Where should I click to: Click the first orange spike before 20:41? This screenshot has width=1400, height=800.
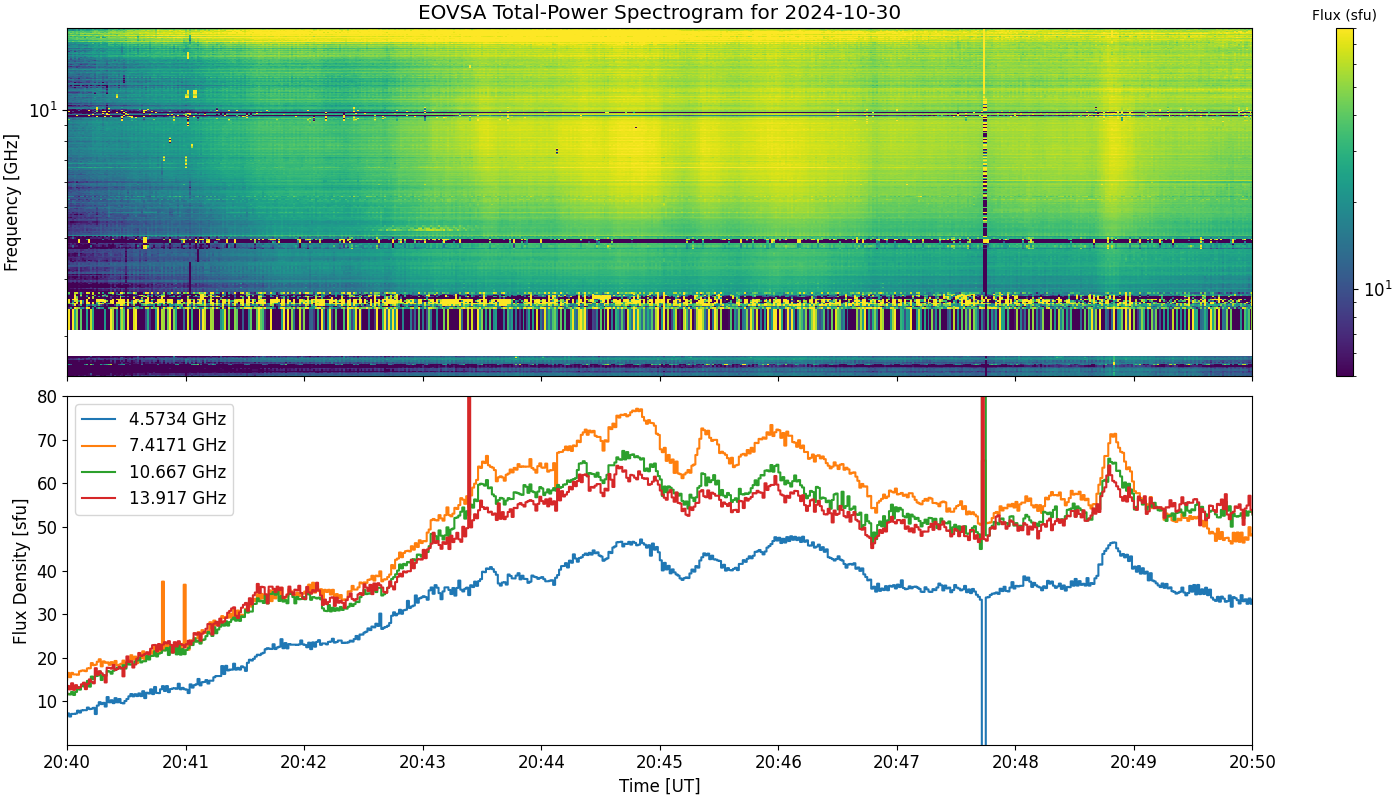(163, 612)
